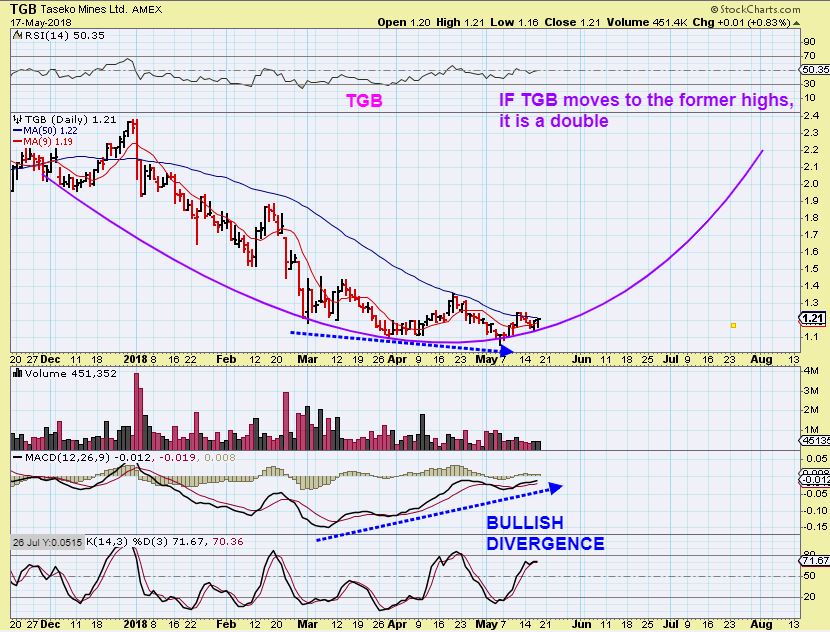Screen dimensions: 830x632
Task: Click the MA(50) 1.22 legend entry
Action: pyautogui.click(x=45, y=131)
